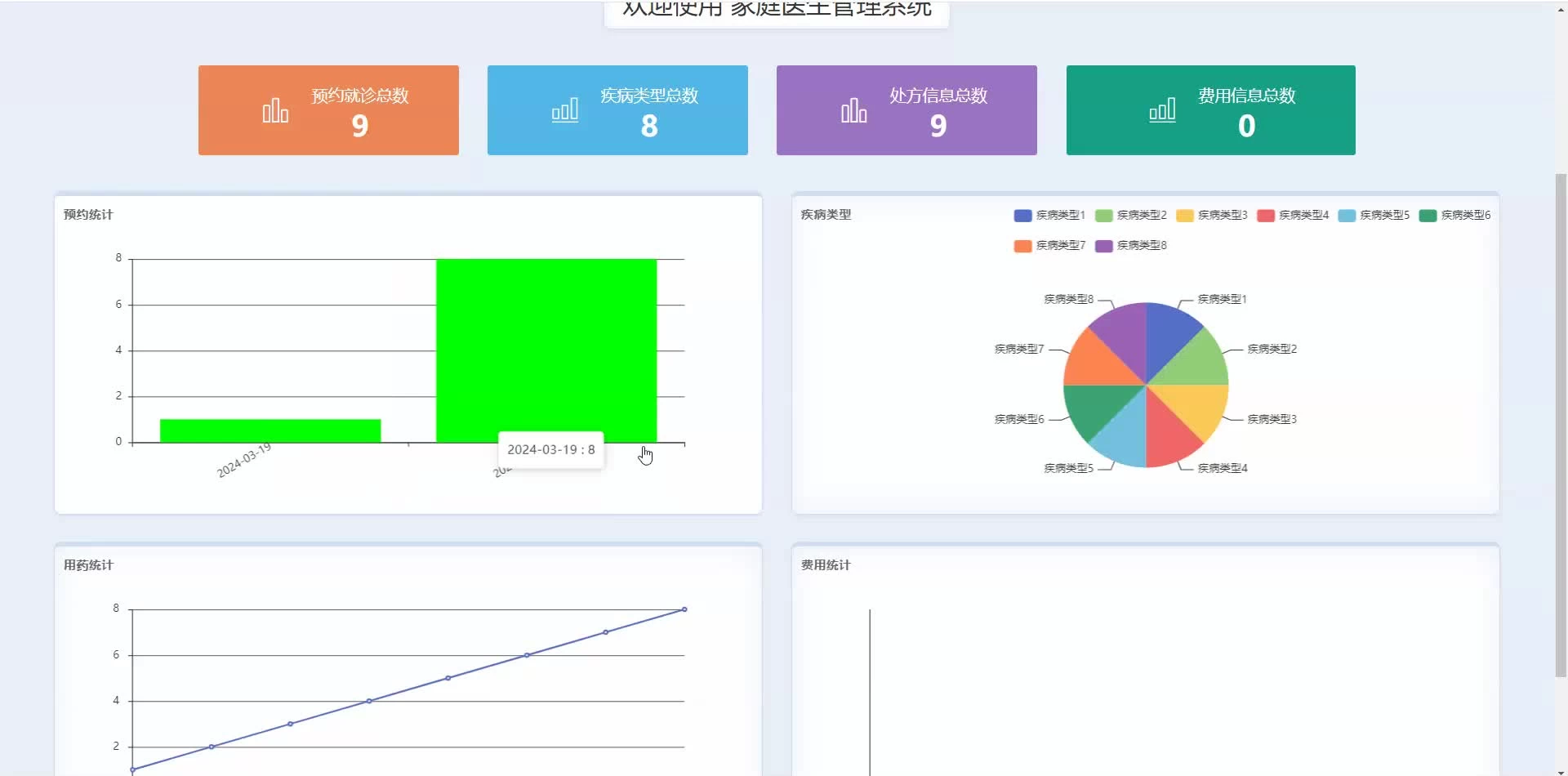The width and height of the screenshot is (1568, 776).
Task: Click the last line chart point at value 8
Action: click(x=684, y=609)
